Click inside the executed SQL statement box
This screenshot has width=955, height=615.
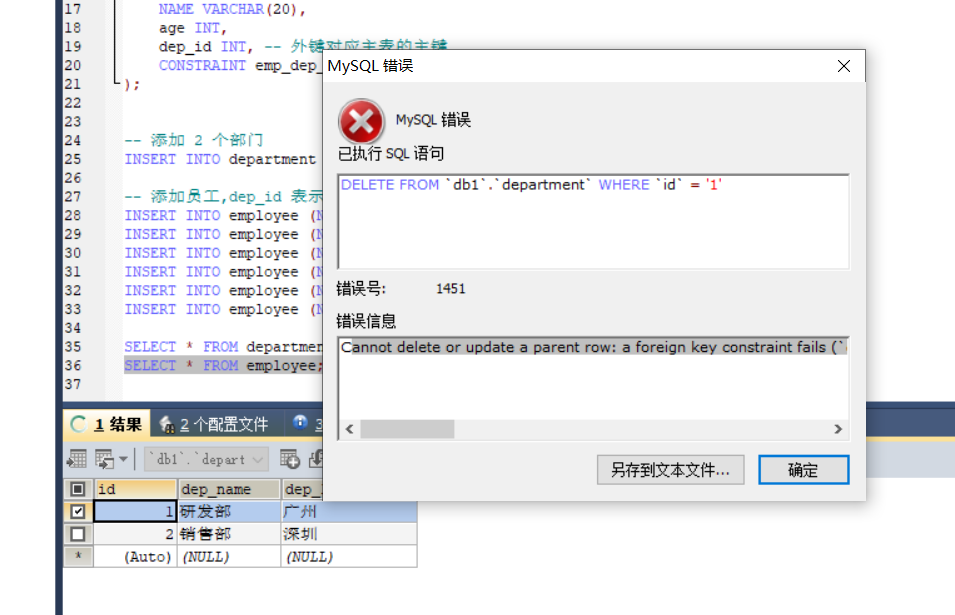coord(593,222)
